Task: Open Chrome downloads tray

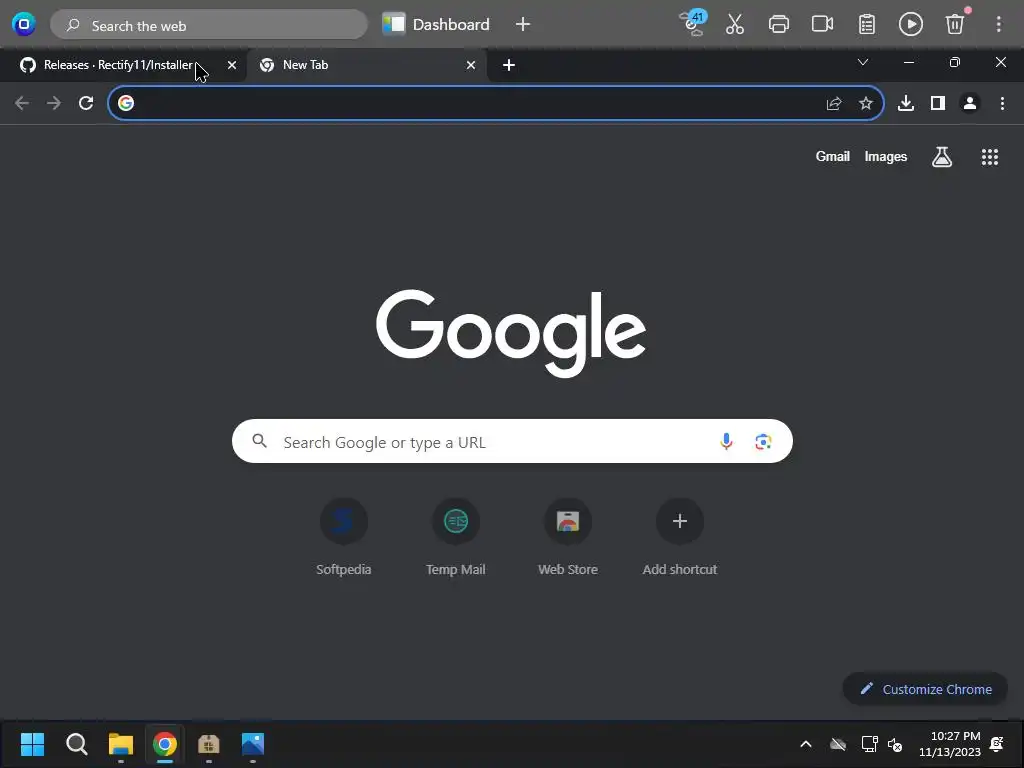Action: 906,103
